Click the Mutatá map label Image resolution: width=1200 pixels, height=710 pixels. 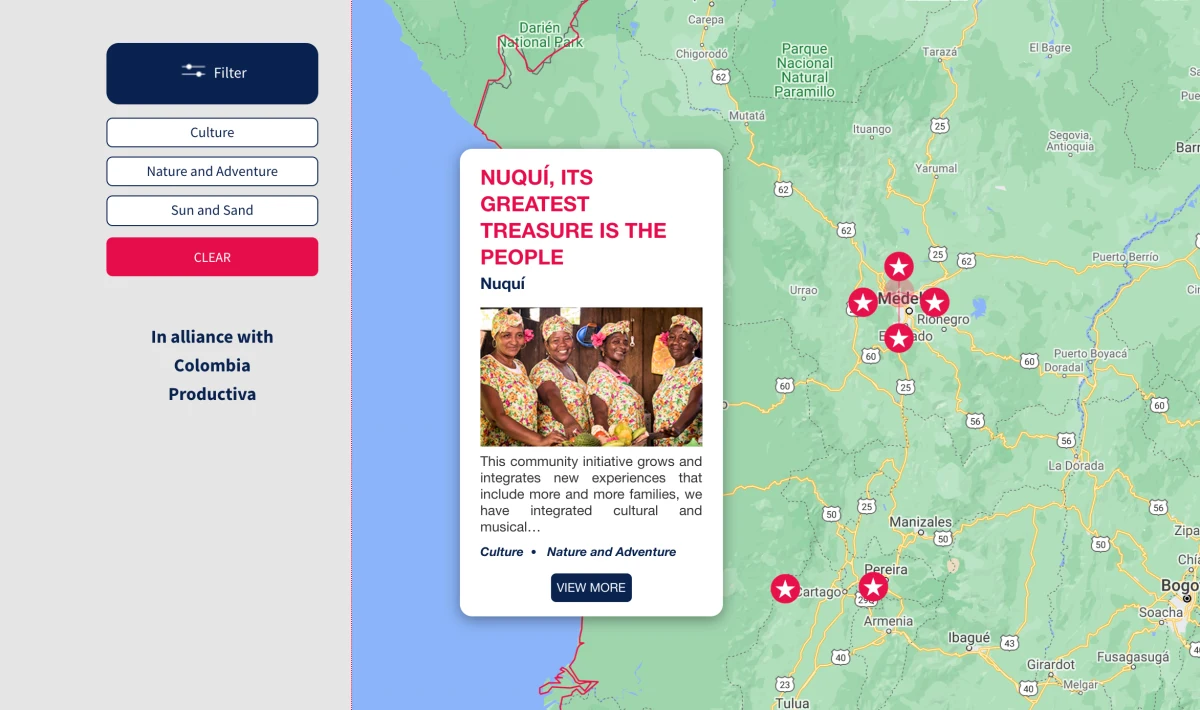pyautogui.click(x=746, y=116)
